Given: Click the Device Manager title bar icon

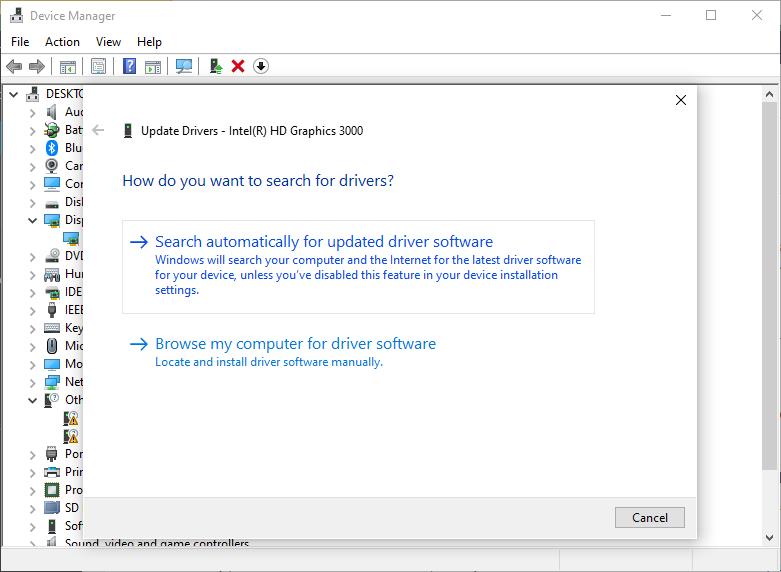Looking at the screenshot, I should pos(16,15).
